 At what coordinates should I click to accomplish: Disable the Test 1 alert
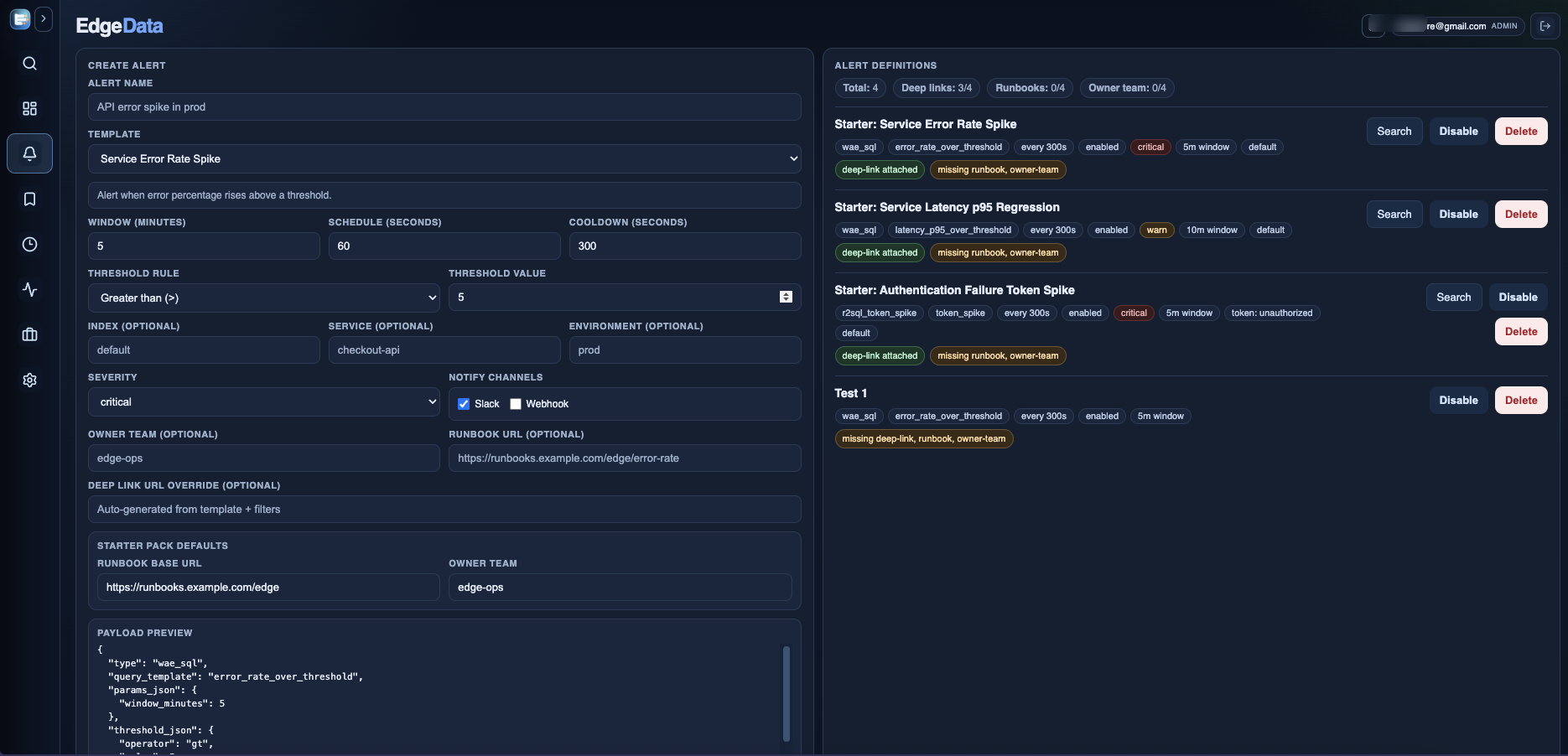pyautogui.click(x=1458, y=400)
